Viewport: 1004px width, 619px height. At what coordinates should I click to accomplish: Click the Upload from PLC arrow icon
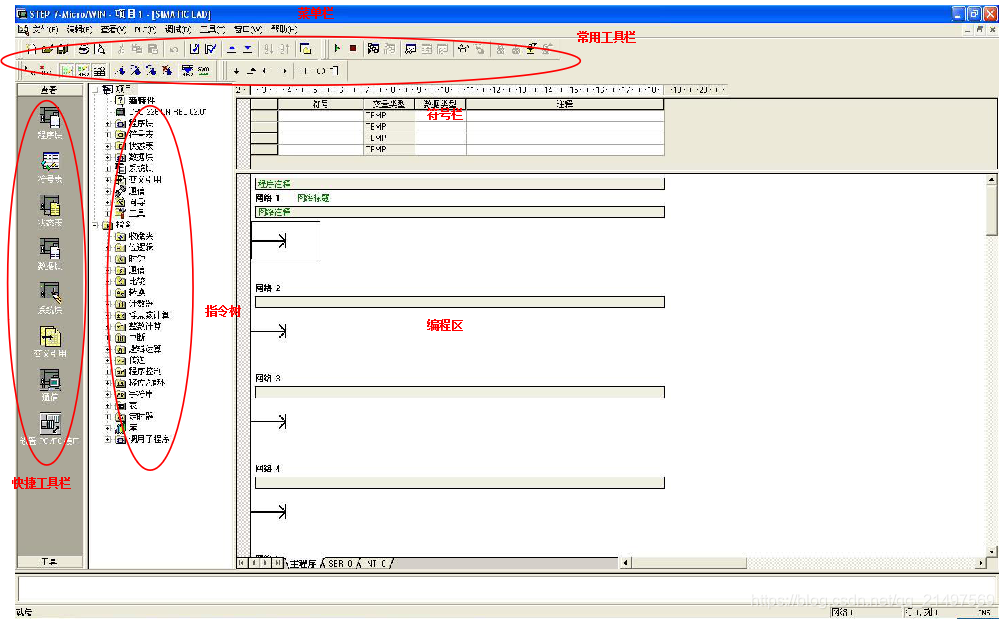232,49
